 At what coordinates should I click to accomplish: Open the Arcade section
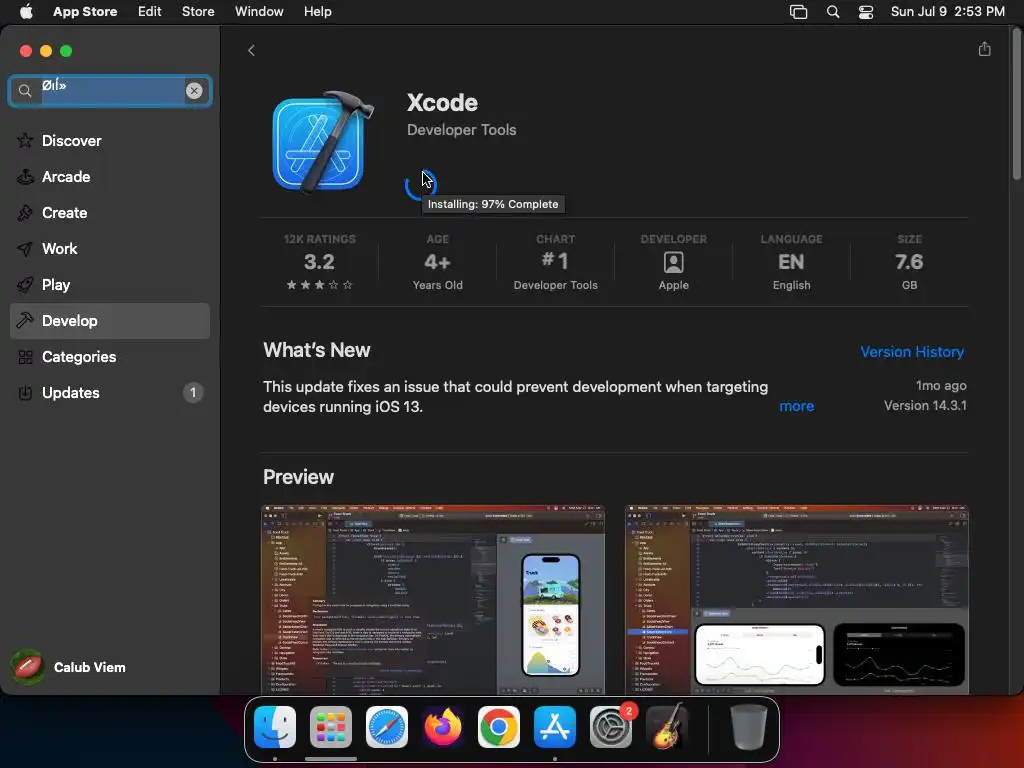[x=110, y=176]
